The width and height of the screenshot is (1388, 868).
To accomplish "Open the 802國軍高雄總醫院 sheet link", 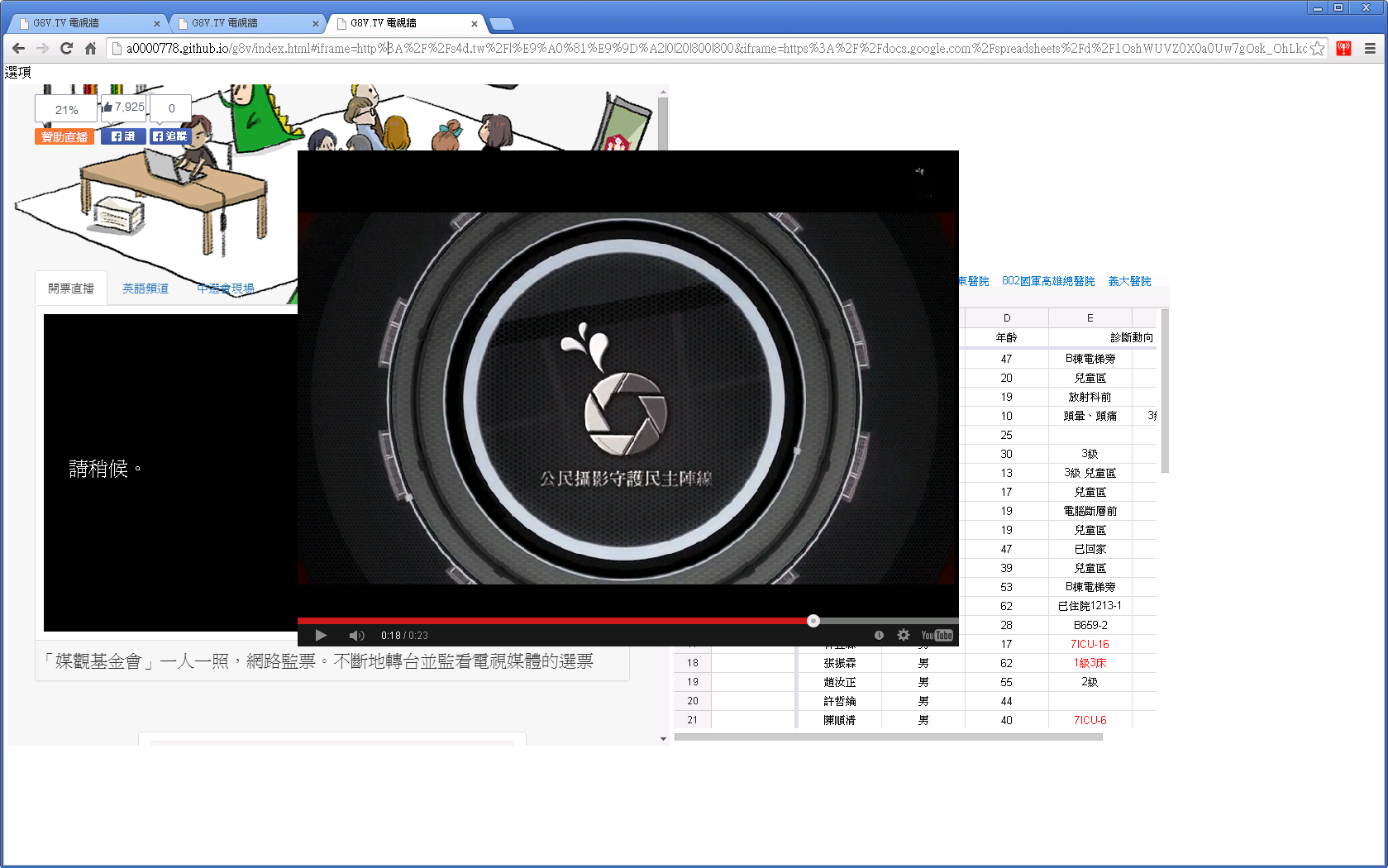I will point(1047,281).
